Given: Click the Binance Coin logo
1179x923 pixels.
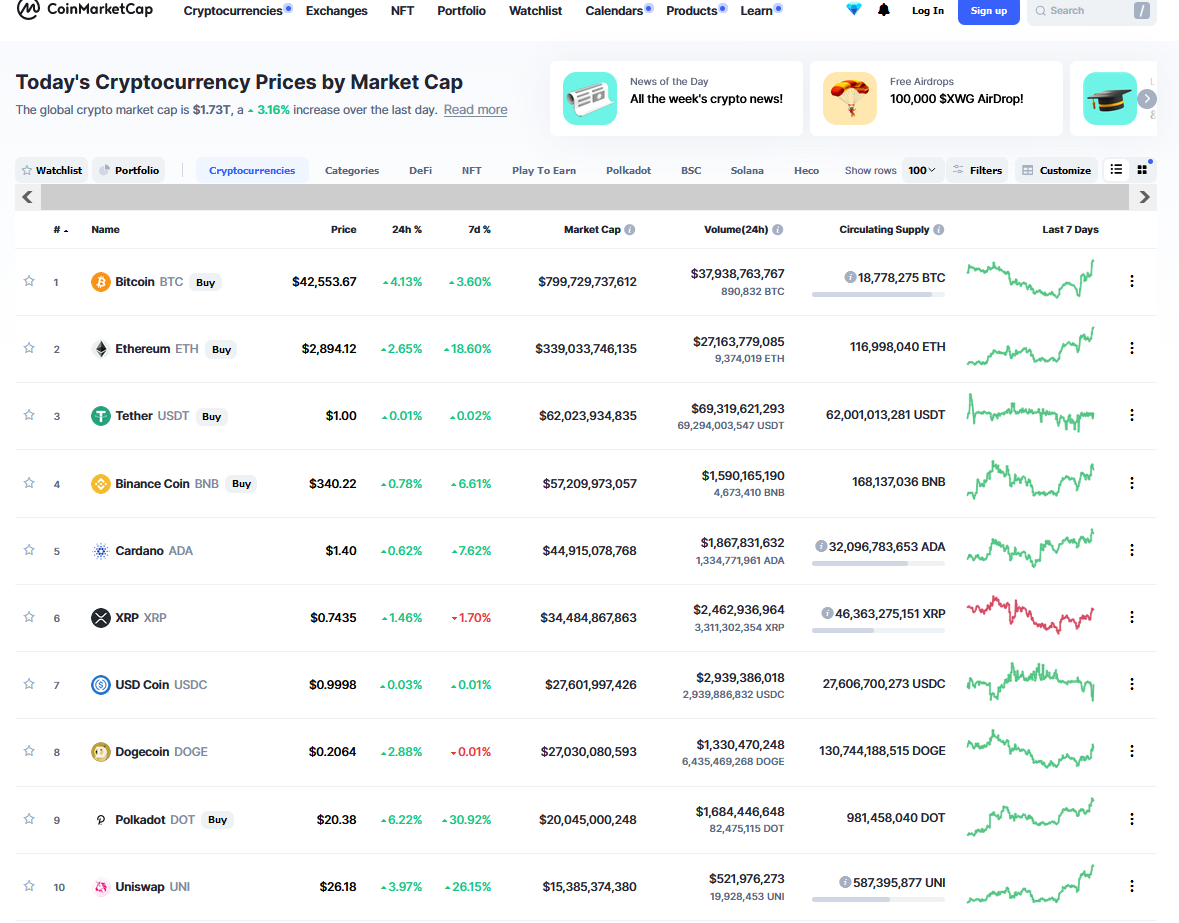Looking at the screenshot, I should coord(100,483).
